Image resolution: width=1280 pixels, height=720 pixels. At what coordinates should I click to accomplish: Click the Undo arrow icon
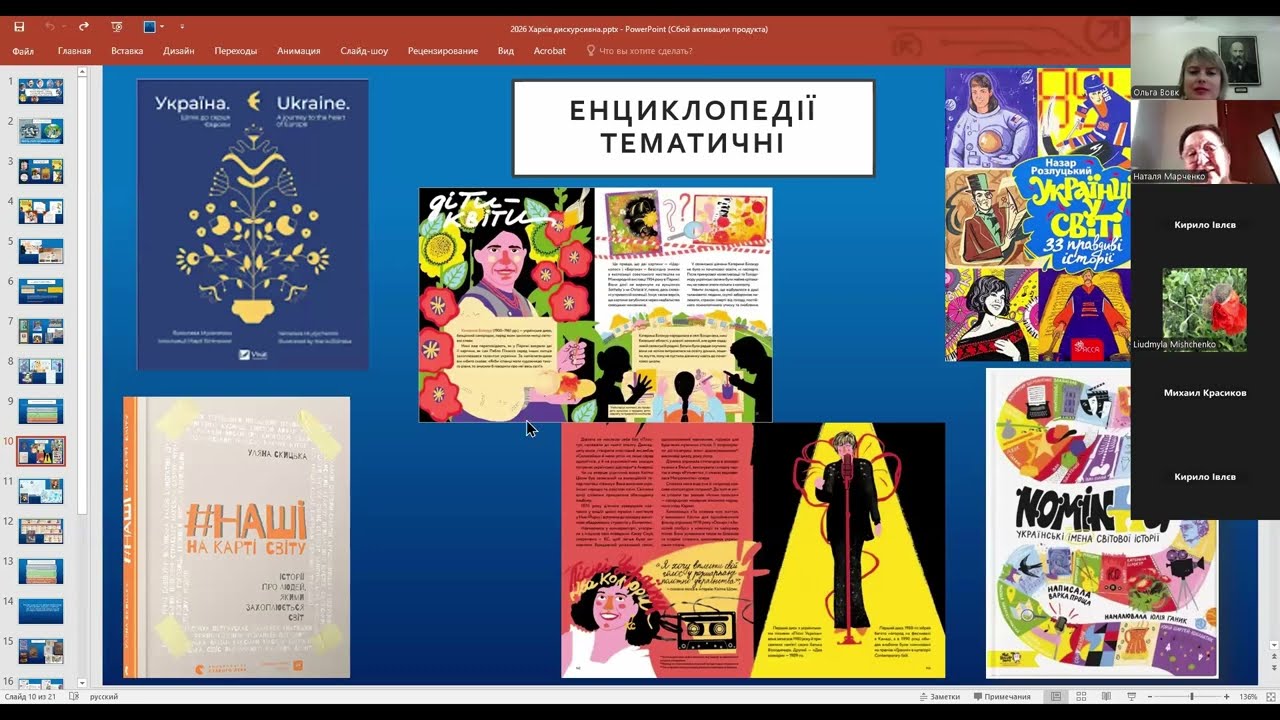click(x=49, y=27)
